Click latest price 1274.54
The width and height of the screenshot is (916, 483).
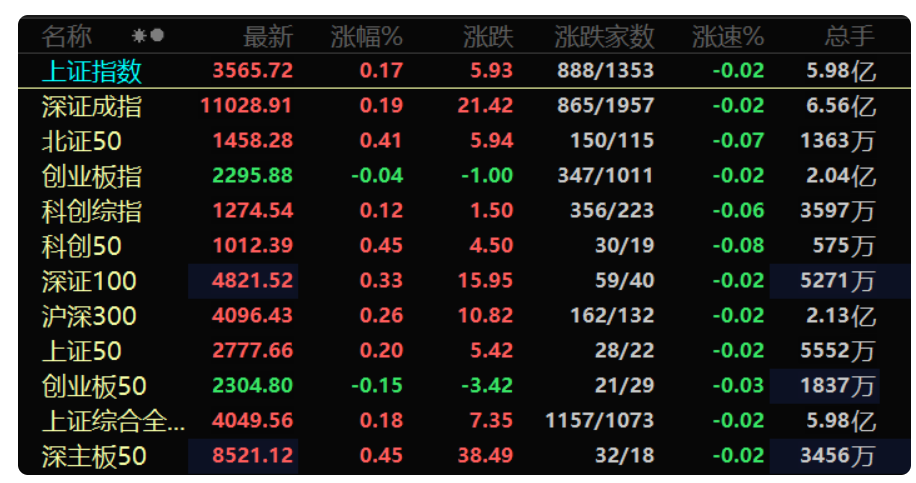pyautogui.click(x=252, y=211)
